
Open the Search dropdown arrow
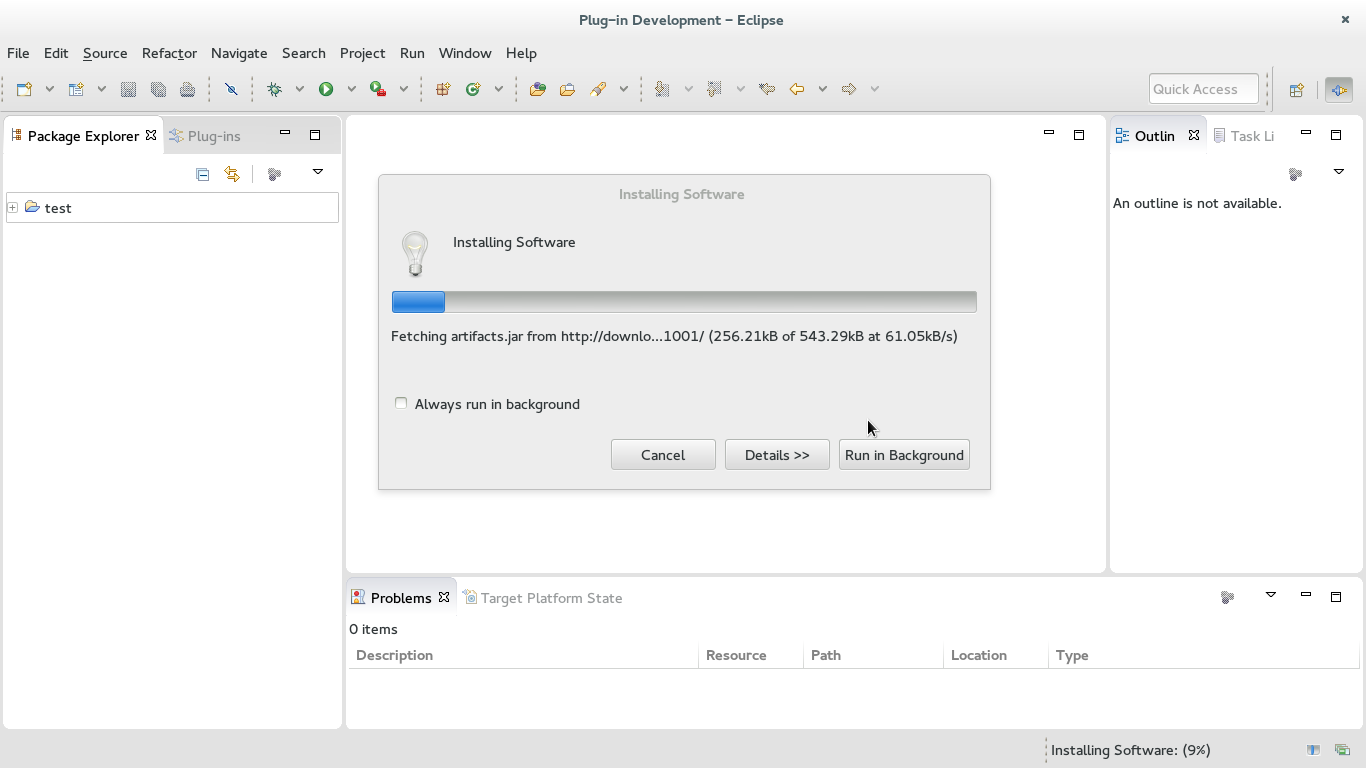[x=623, y=89]
